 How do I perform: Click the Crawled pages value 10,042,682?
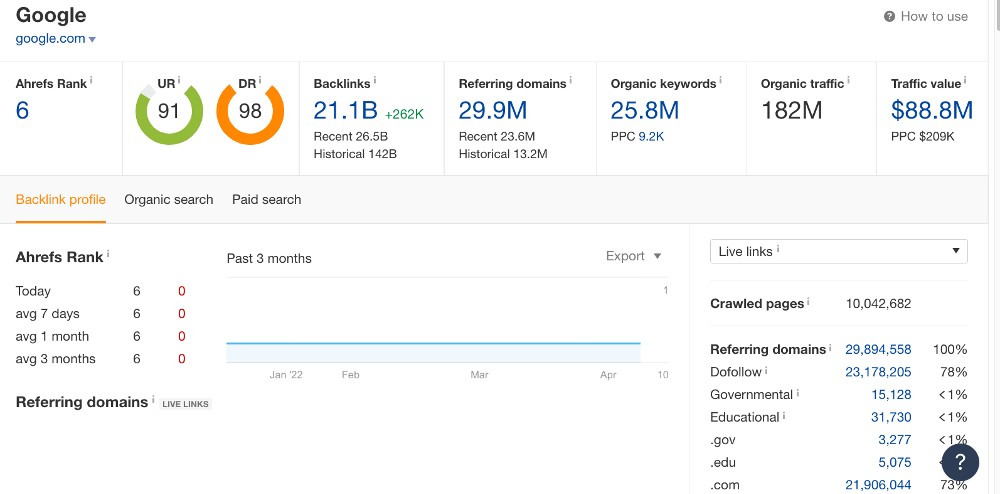(x=878, y=304)
